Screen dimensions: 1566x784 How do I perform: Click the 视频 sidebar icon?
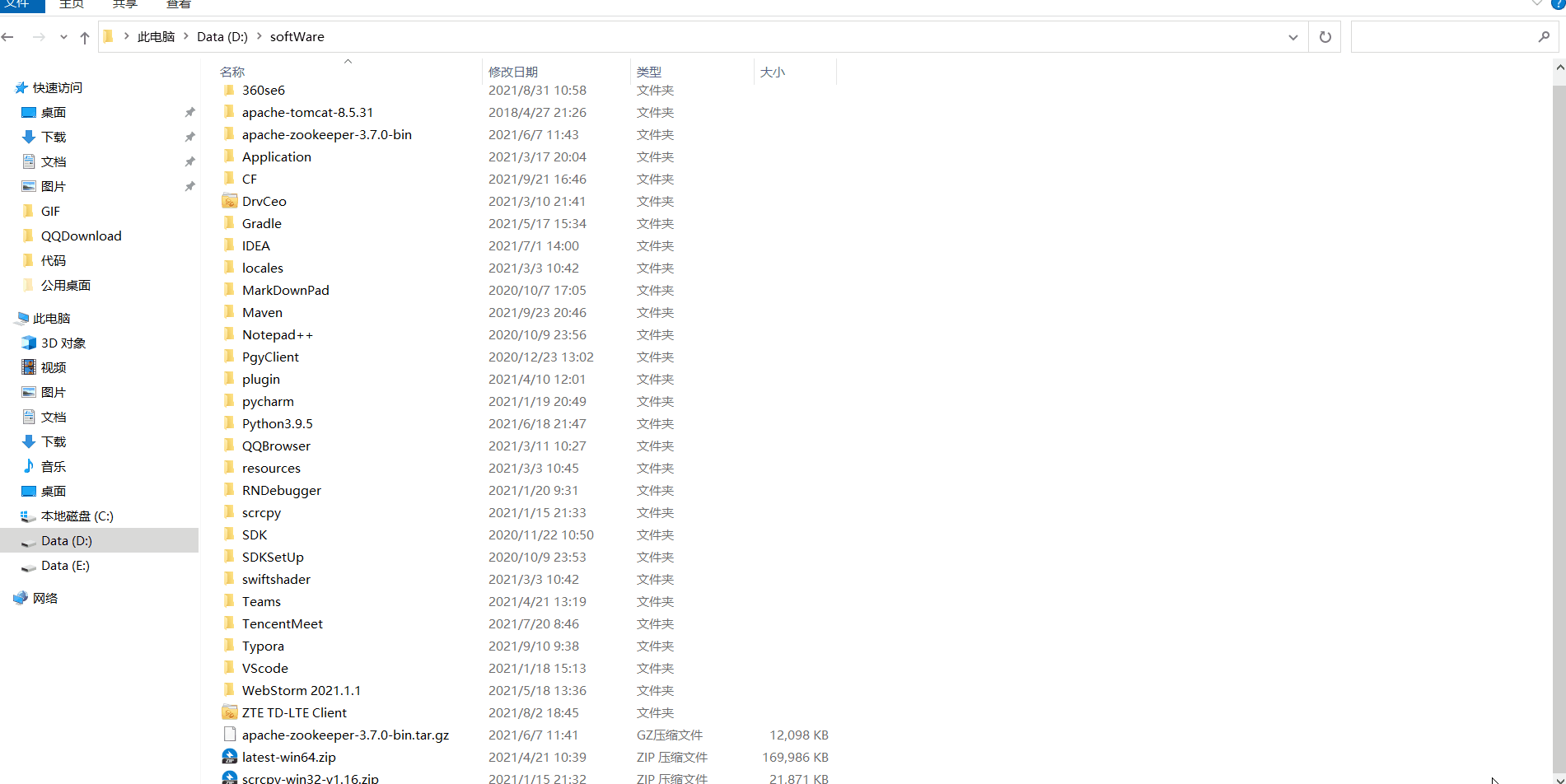29,367
